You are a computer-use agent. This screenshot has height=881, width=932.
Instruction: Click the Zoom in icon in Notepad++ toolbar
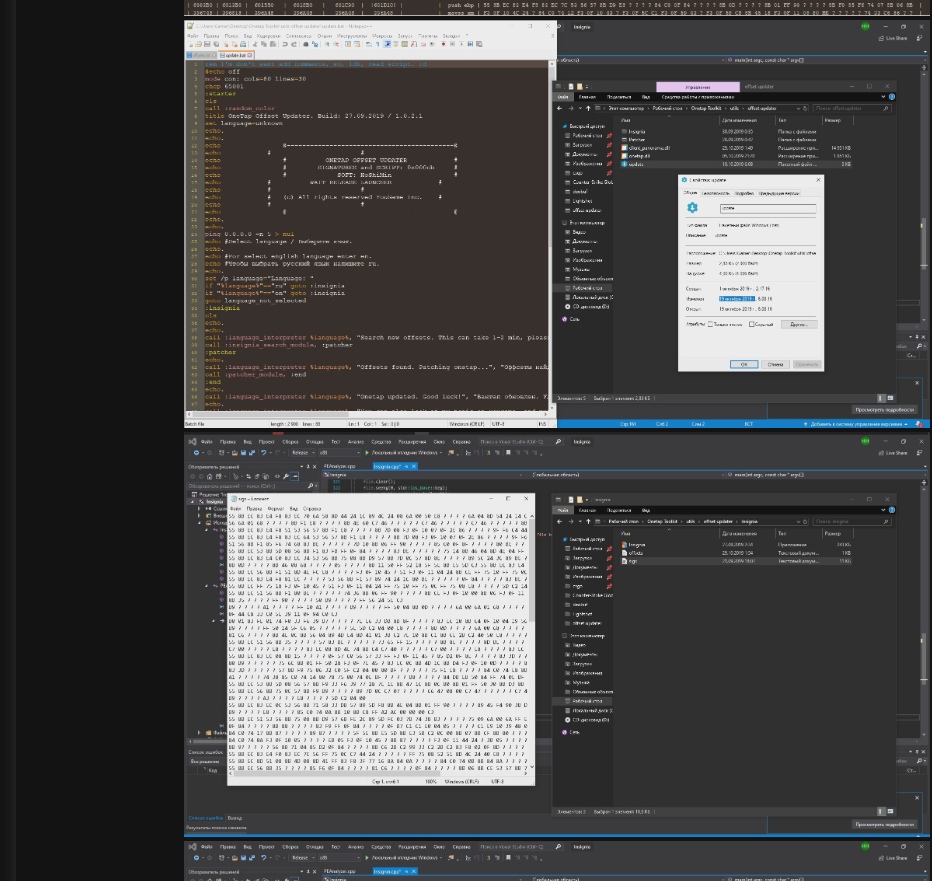[x=327, y=44]
